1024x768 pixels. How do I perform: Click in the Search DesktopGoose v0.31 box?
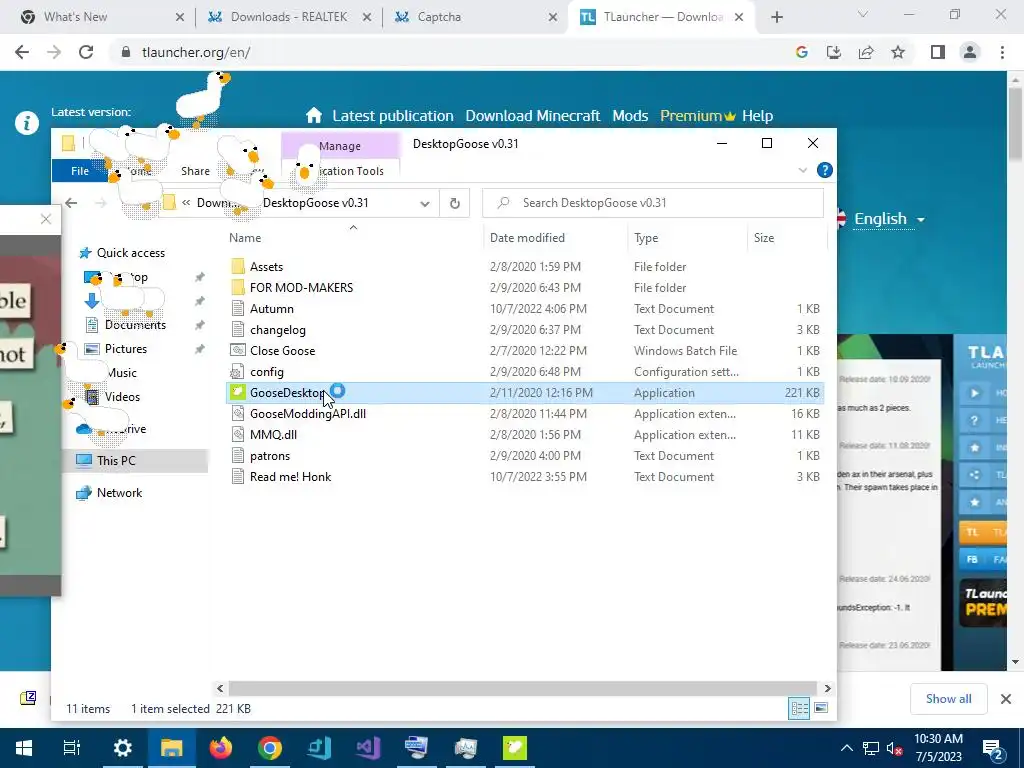[653, 203]
